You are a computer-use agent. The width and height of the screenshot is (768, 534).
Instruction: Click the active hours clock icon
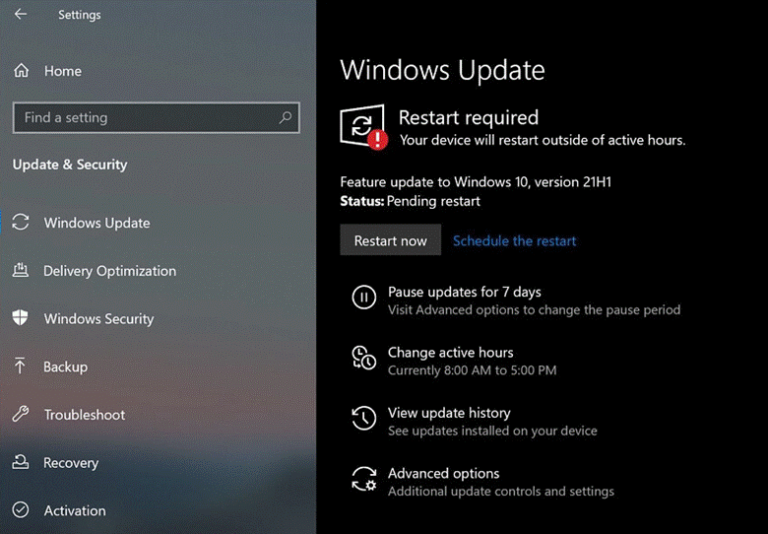pyautogui.click(x=364, y=357)
